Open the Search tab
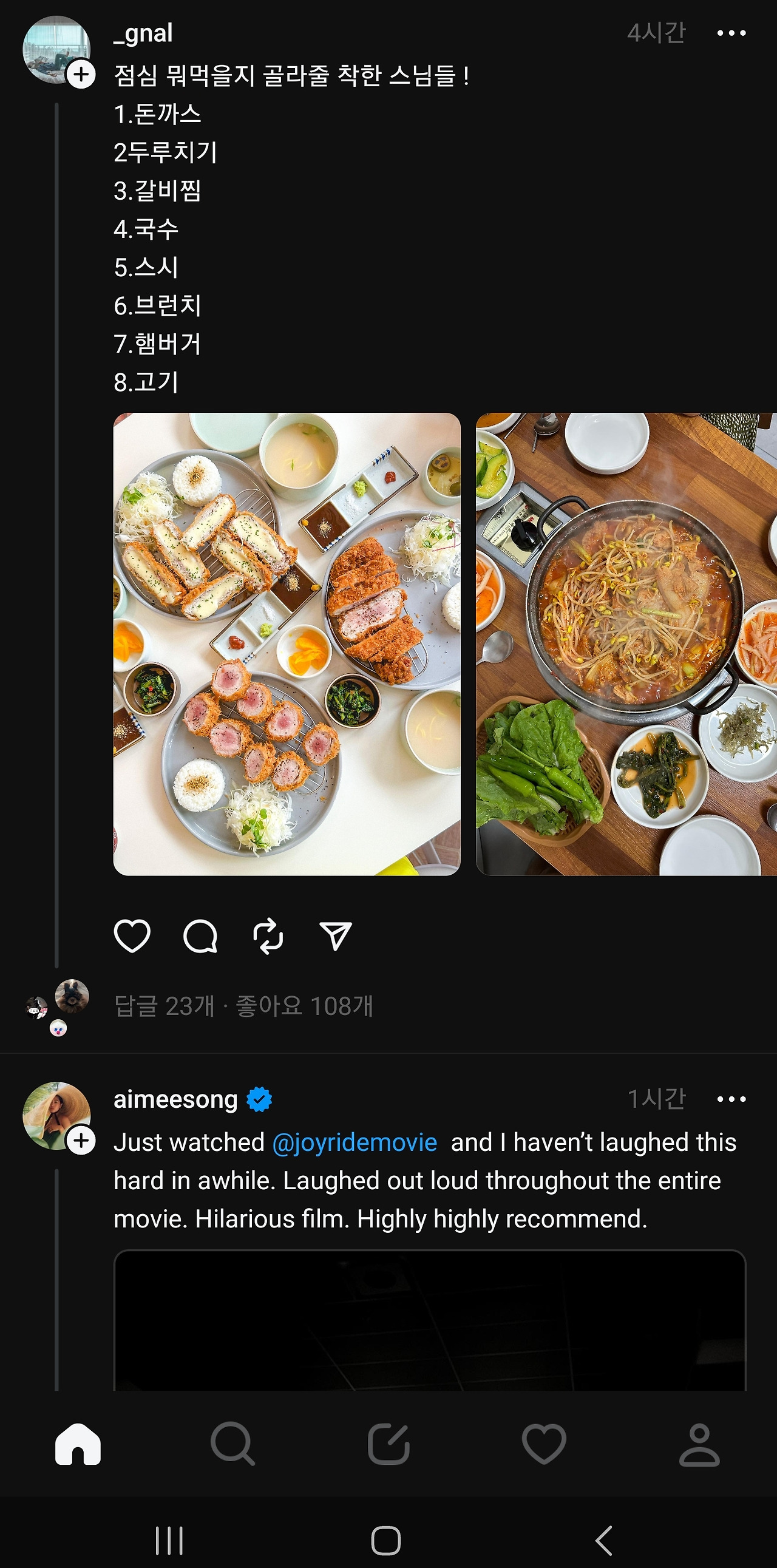The width and height of the screenshot is (777, 1568). [x=232, y=1443]
